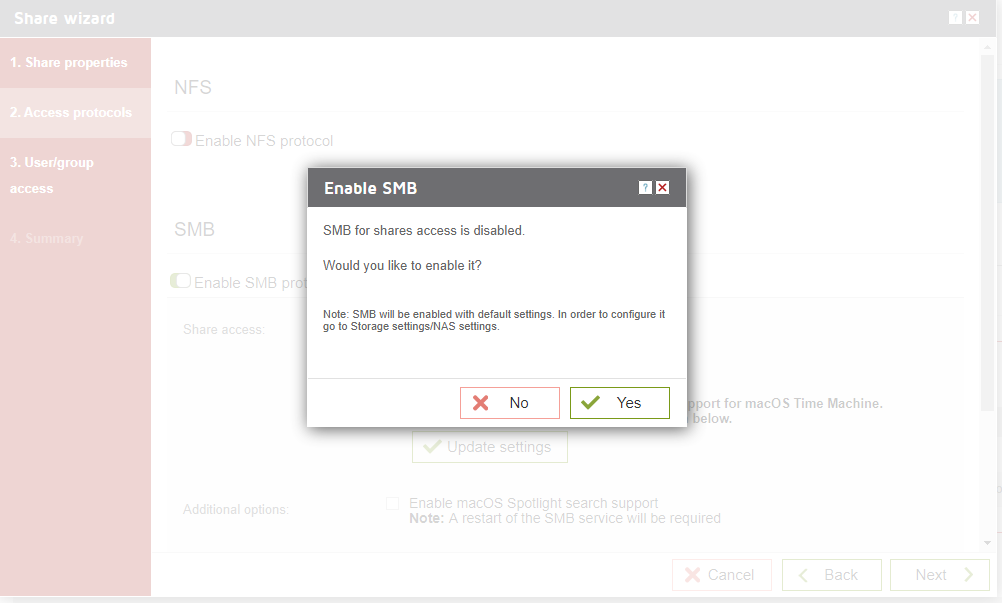Viewport: 1002px width, 603px height.
Task: Confirm enabling SMB with the Yes button
Action: point(620,403)
